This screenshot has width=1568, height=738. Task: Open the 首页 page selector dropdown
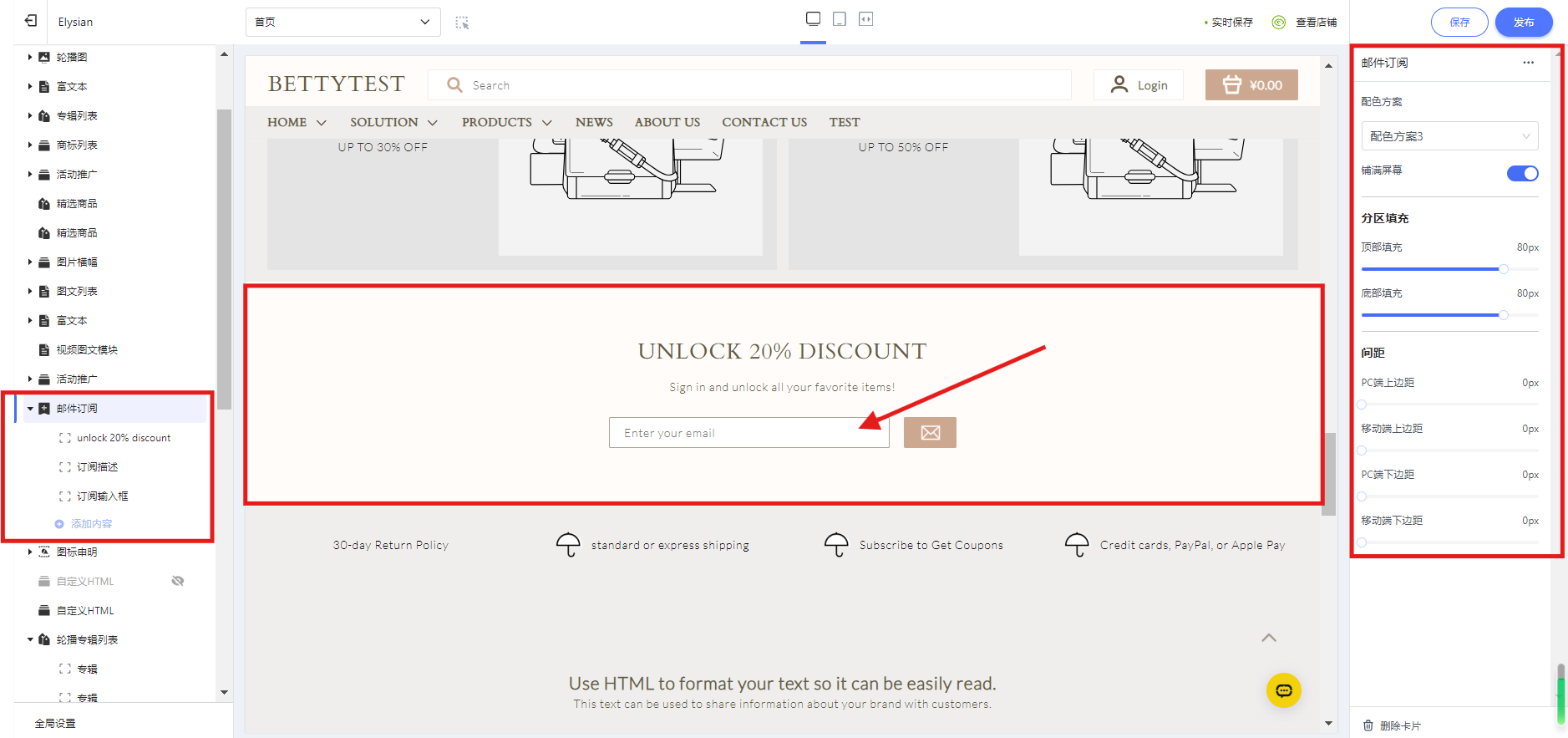(343, 22)
